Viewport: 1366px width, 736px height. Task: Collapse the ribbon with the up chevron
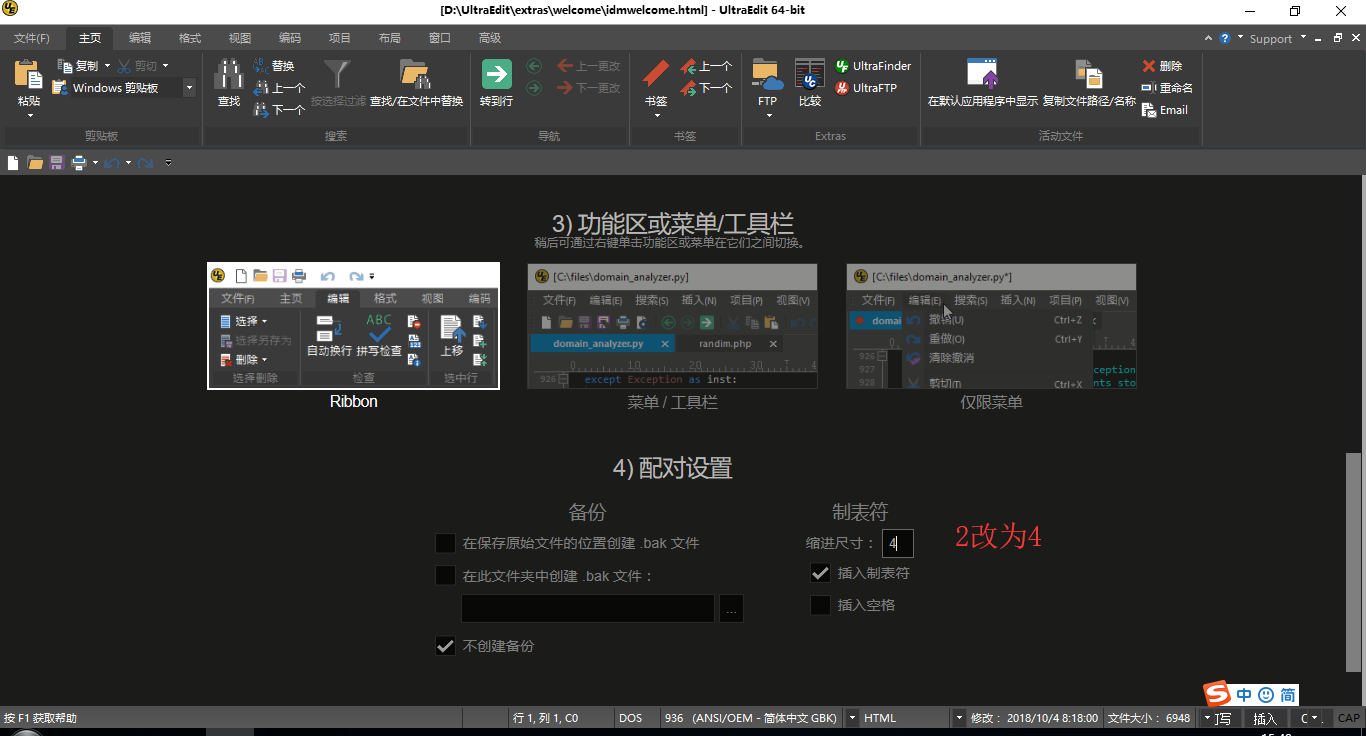[x=1207, y=38]
